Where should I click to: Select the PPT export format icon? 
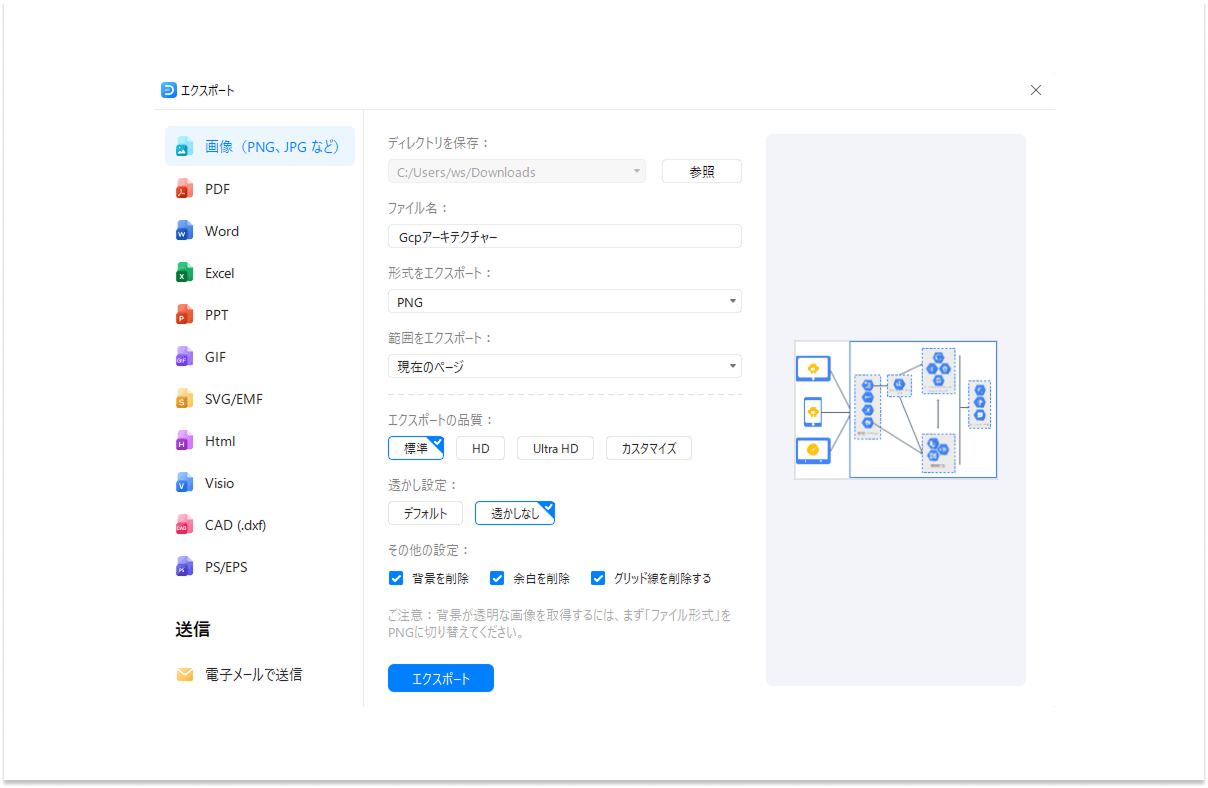pos(185,314)
